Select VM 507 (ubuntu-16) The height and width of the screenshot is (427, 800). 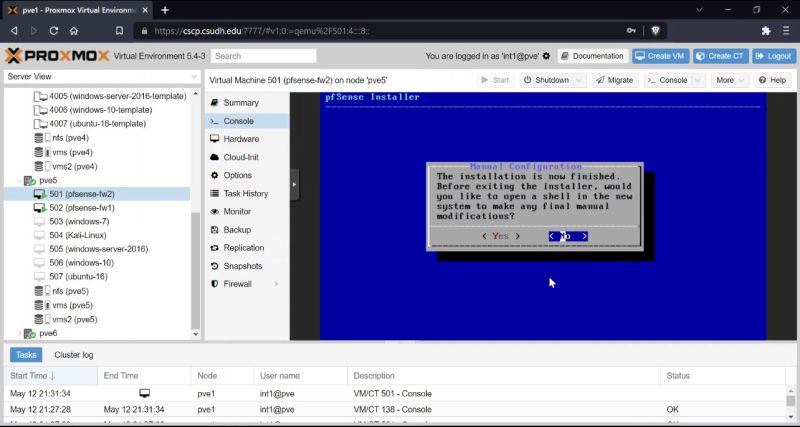tap(70, 277)
